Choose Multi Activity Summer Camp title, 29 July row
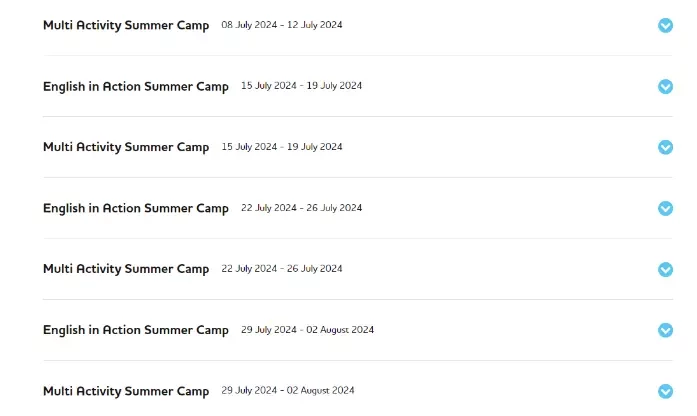Image resolution: width=697 pixels, height=416 pixels. coord(126,391)
